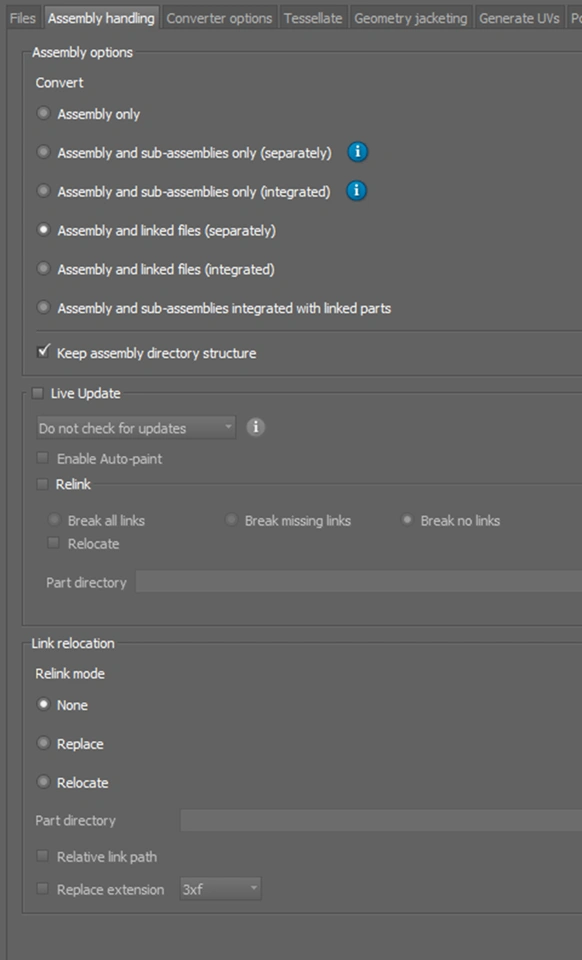Switch to the Files tab
Screen dimensions: 582x960
click(23, 18)
